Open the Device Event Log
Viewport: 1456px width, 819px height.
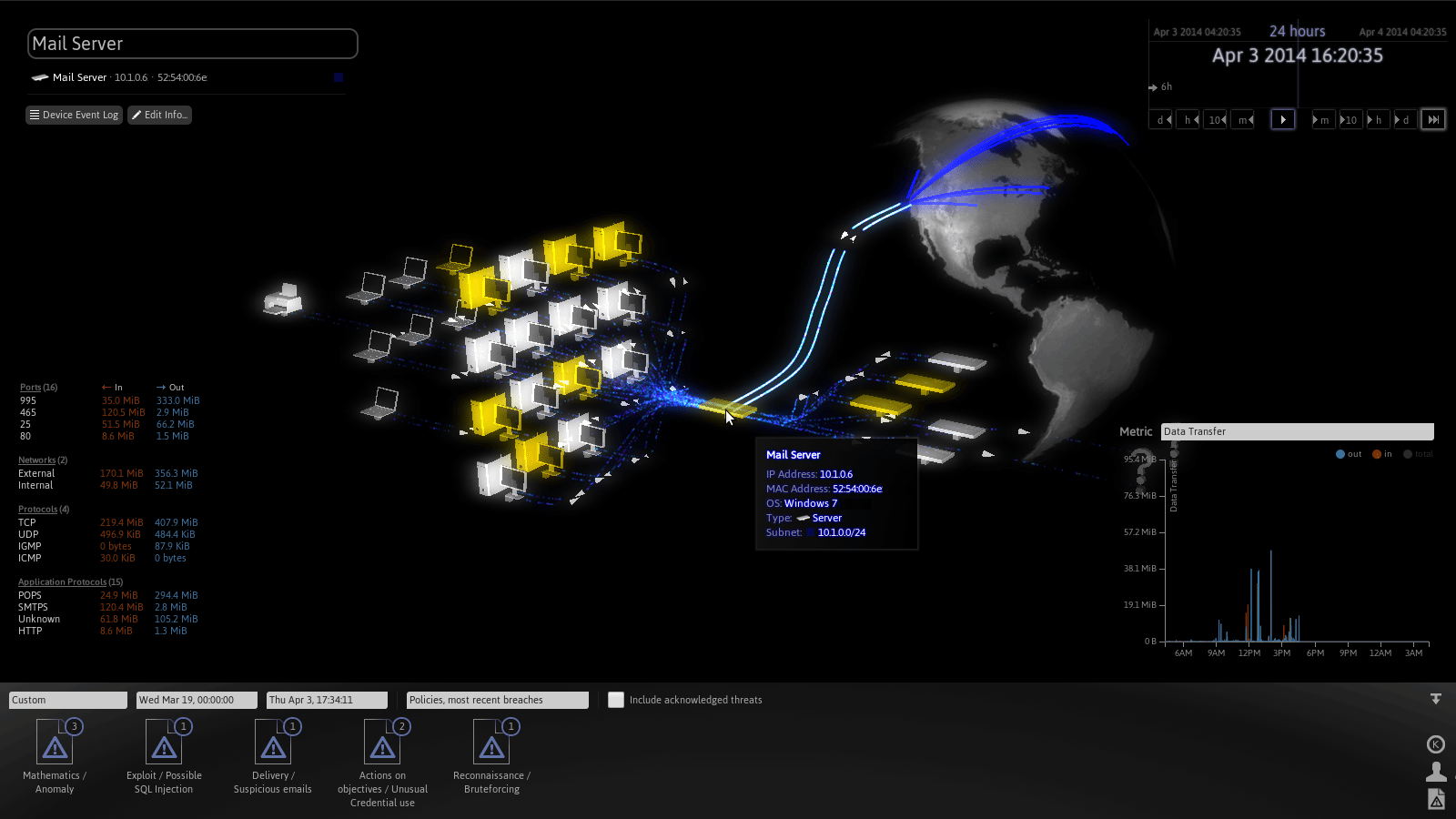coord(74,115)
